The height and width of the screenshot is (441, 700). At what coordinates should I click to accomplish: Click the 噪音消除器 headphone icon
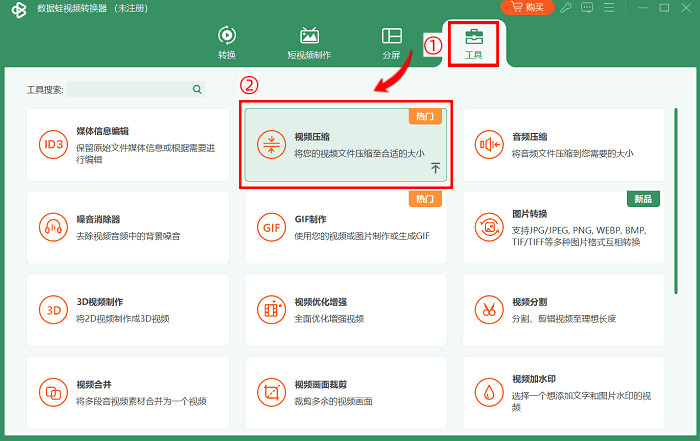53,227
